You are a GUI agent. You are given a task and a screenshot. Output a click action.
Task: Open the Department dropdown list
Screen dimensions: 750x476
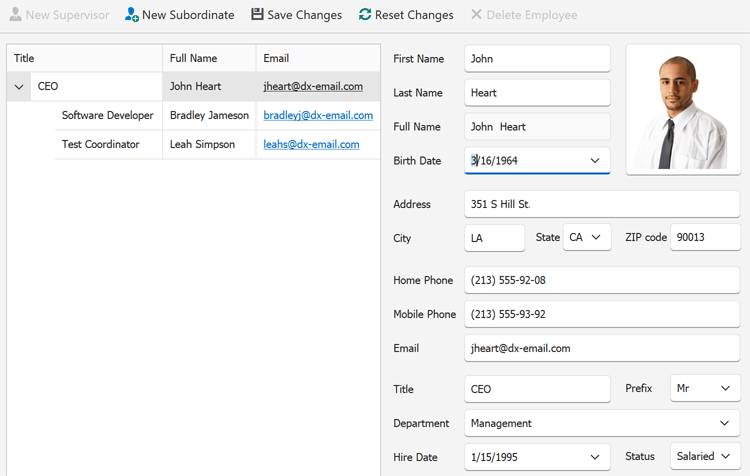[725, 423]
